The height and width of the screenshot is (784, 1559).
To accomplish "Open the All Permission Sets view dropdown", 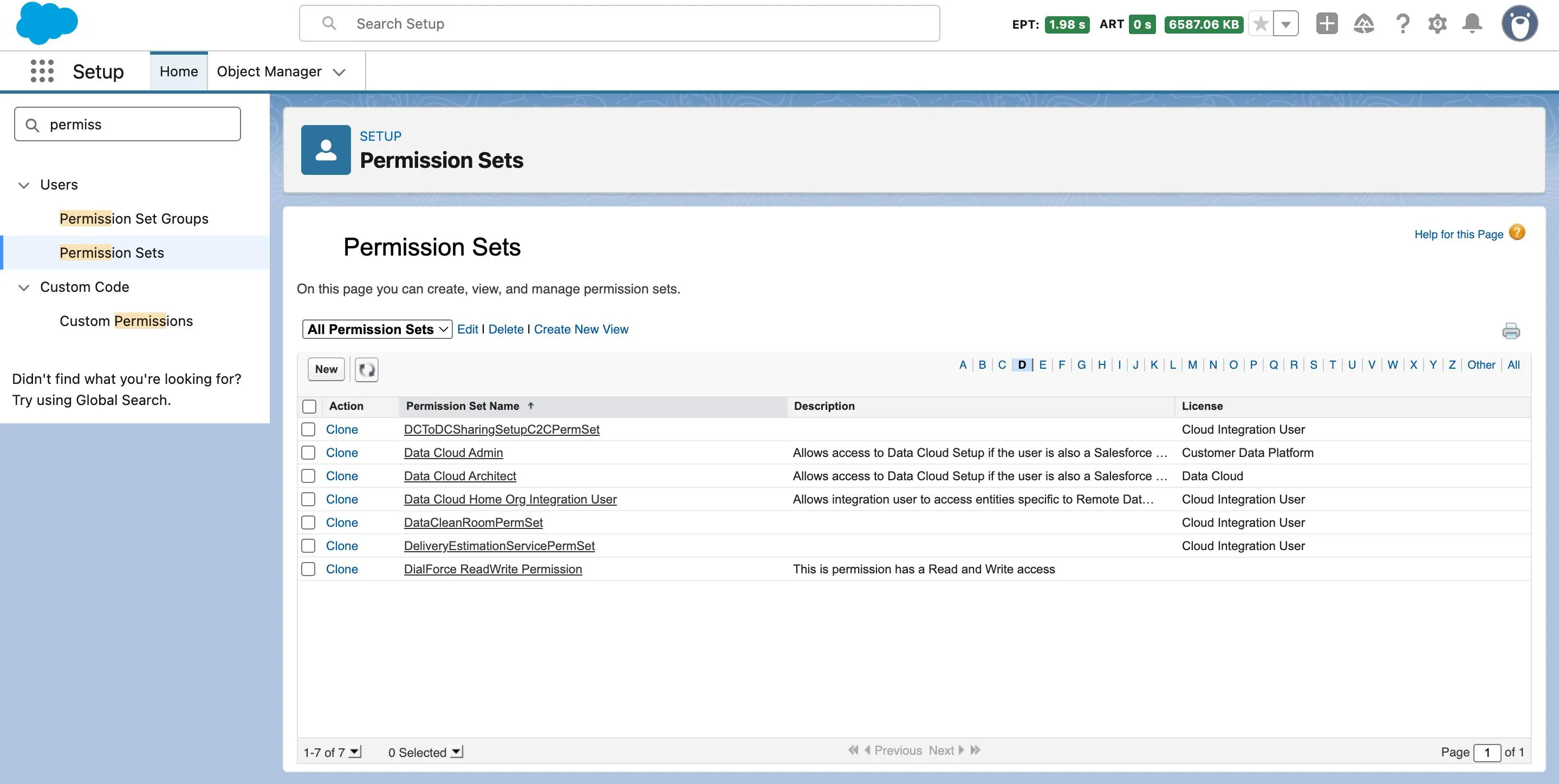I will tap(377, 329).
